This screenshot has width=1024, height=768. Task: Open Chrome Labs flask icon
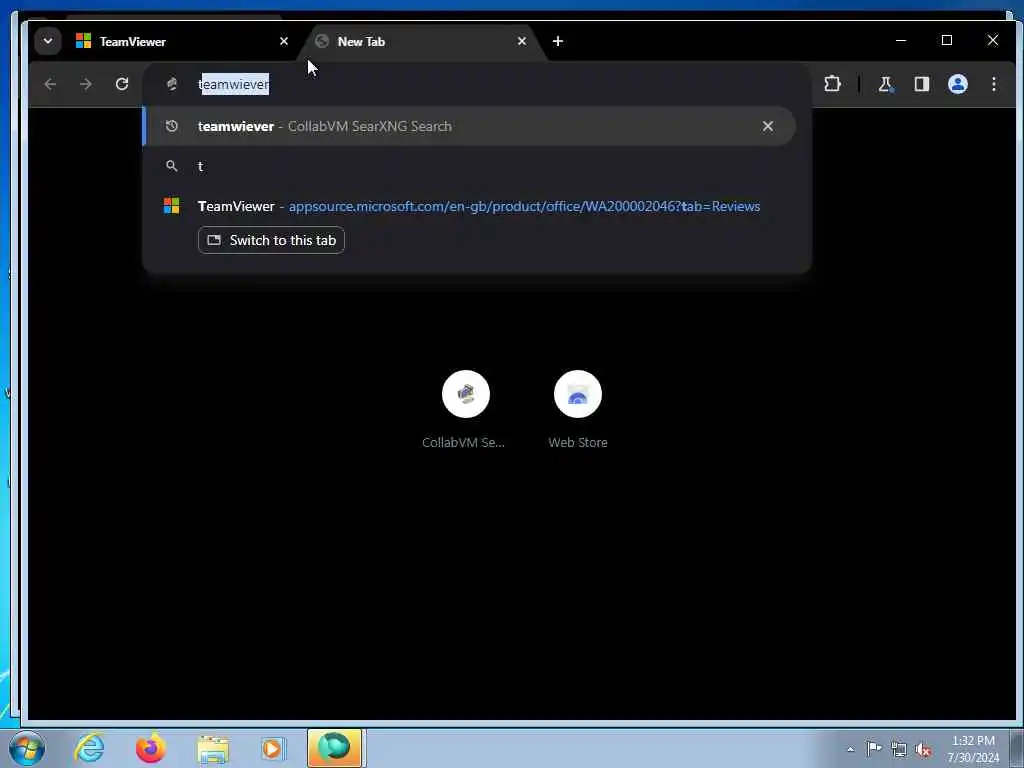[x=886, y=84]
